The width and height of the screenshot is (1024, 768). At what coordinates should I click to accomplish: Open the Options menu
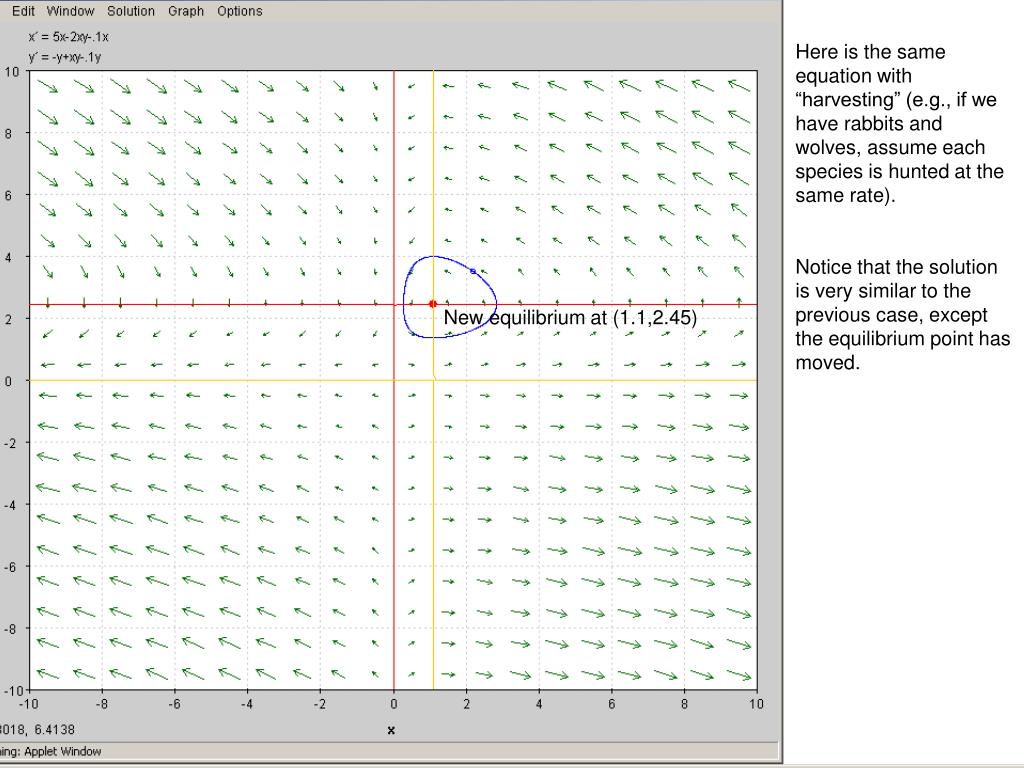click(240, 11)
